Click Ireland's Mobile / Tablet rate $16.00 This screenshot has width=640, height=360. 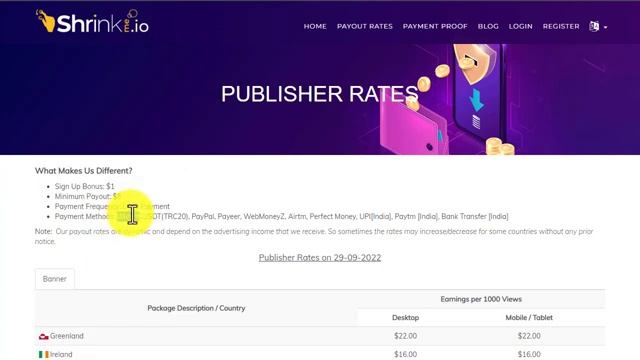pos(529,354)
